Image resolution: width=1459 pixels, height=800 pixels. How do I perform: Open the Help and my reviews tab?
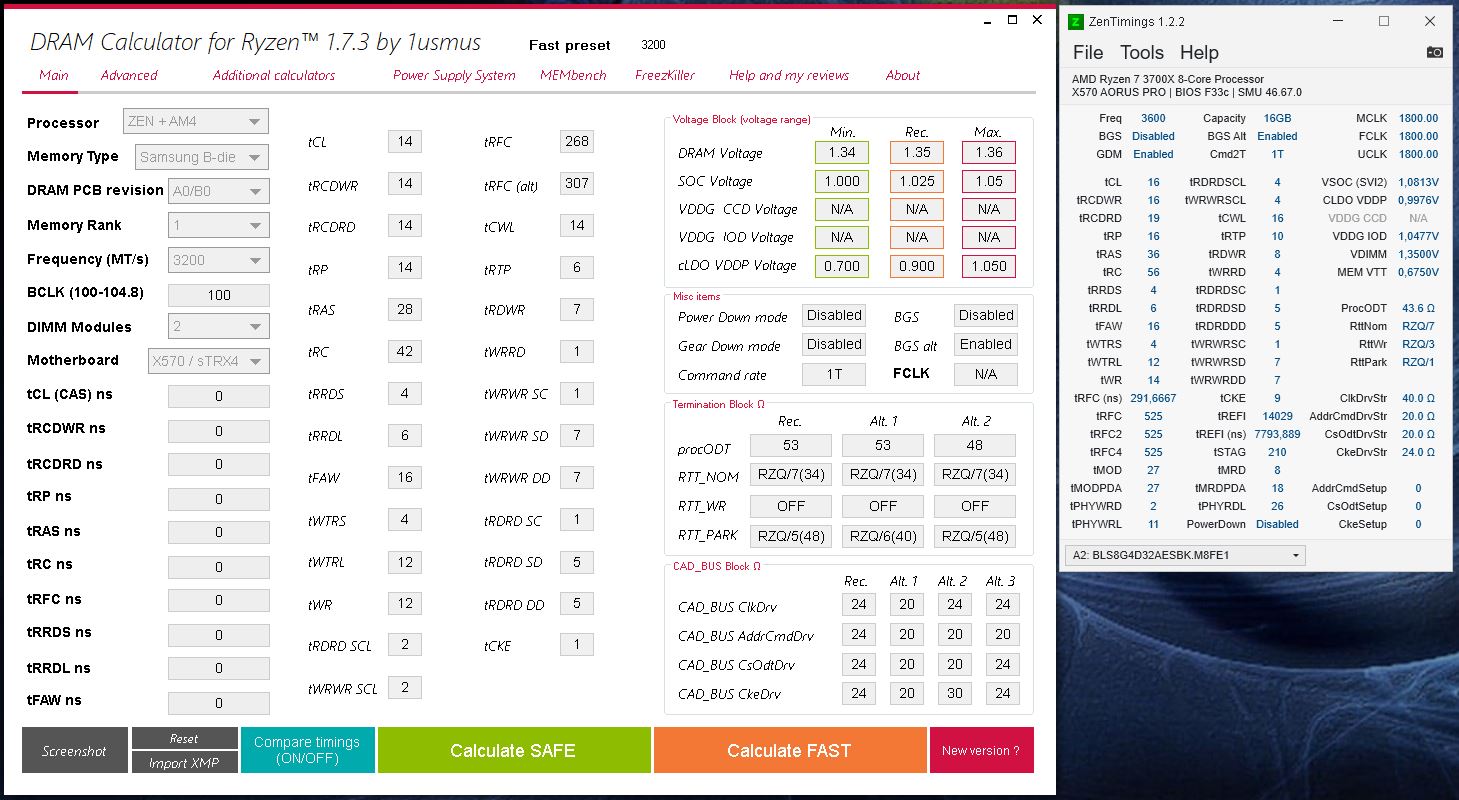(x=789, y=75)
